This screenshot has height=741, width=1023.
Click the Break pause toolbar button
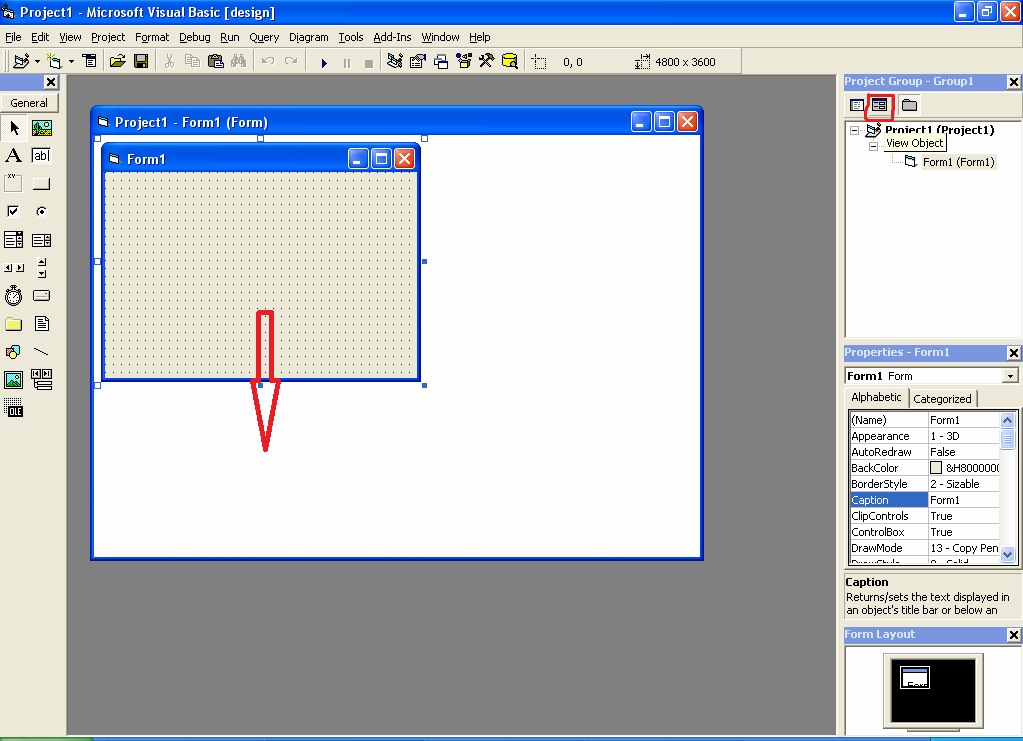[x=347, y=63]
